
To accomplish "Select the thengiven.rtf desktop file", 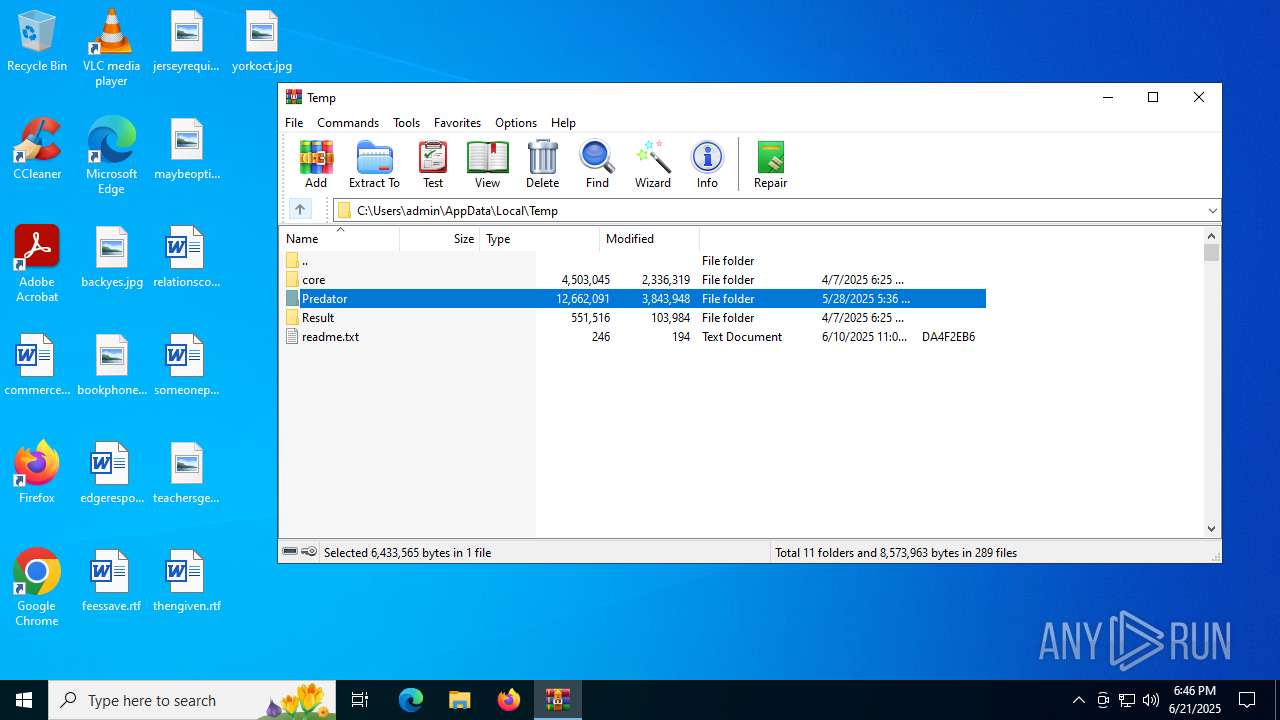I will [x=187, y=582].
